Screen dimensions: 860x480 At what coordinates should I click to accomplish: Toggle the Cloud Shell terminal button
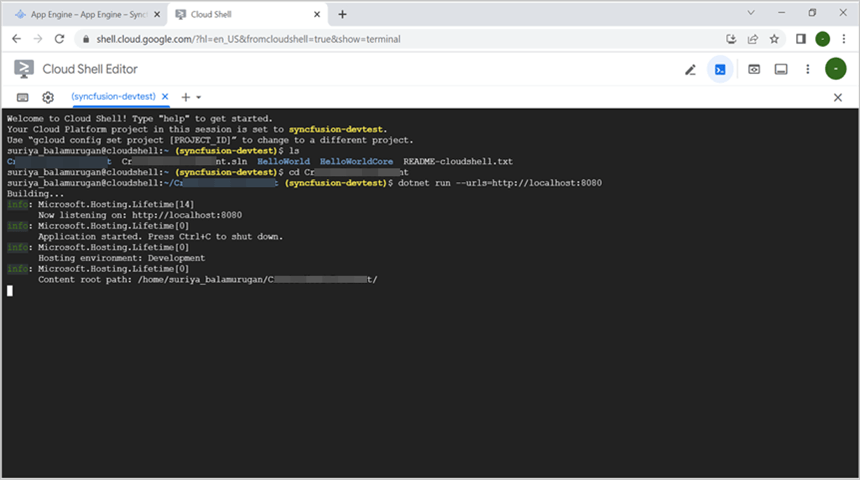(x=720, y=70)
